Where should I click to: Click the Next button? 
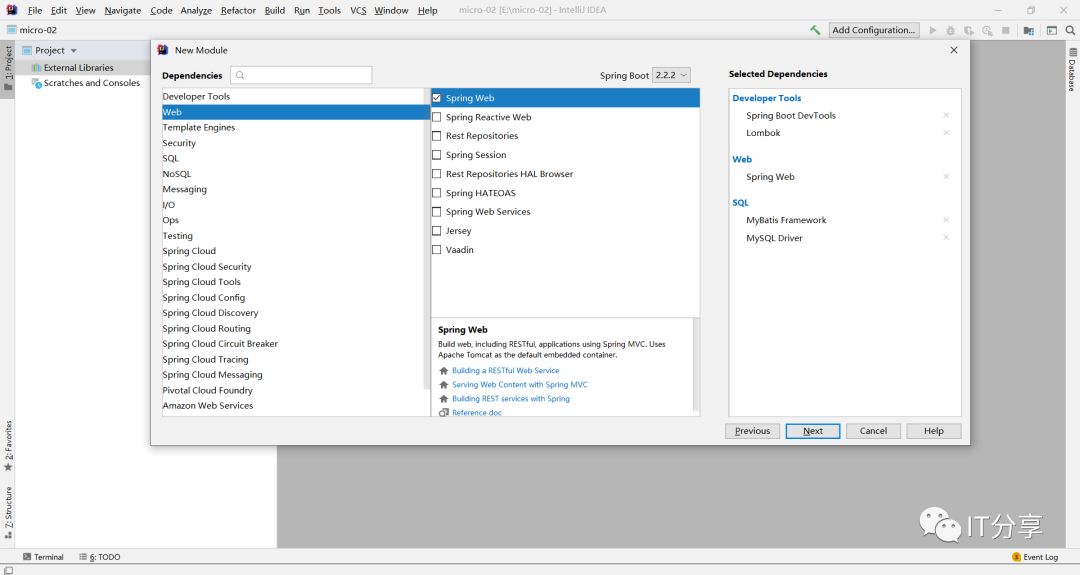coord(813,431)
